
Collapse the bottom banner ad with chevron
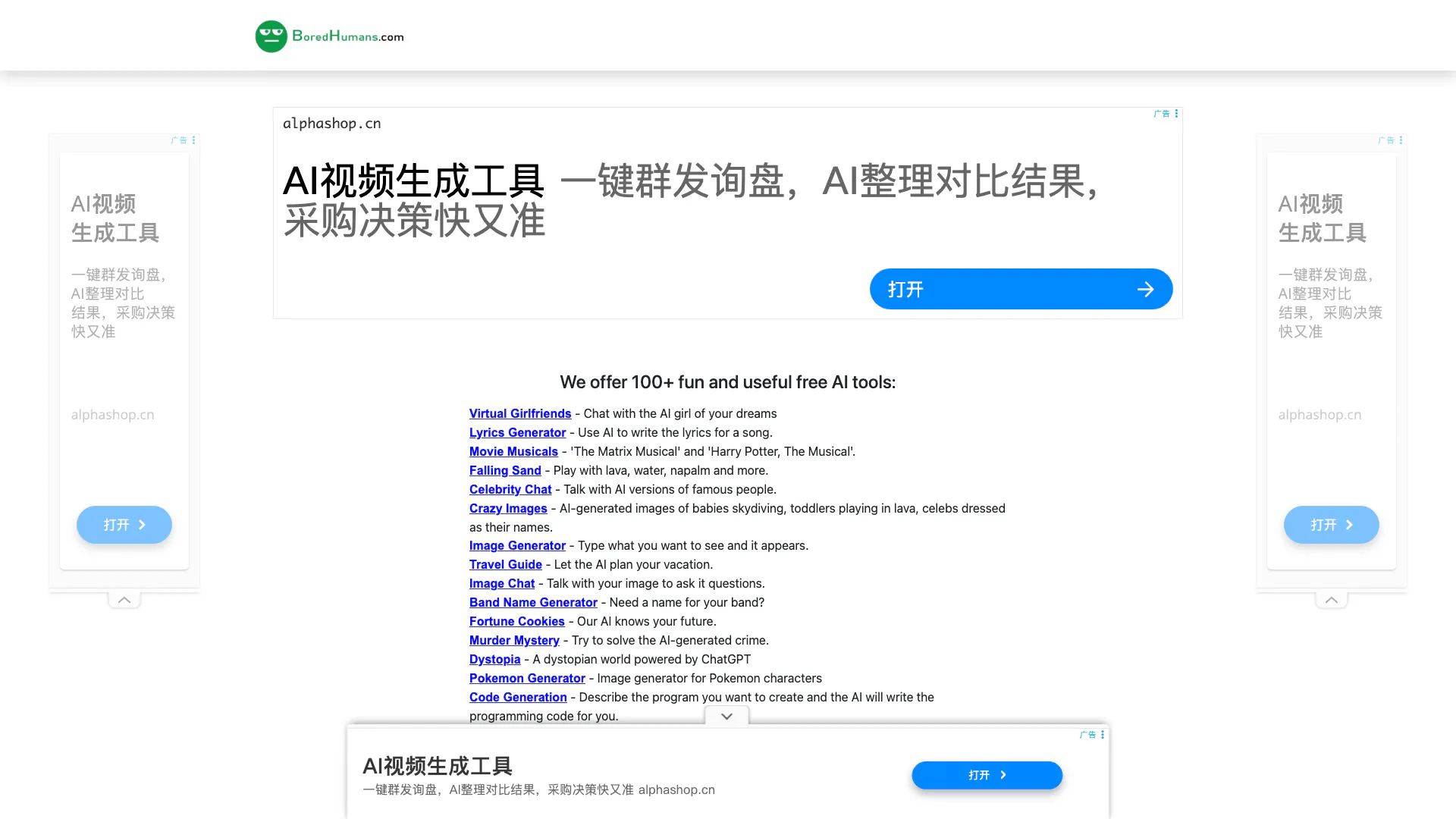click(726, 717)
